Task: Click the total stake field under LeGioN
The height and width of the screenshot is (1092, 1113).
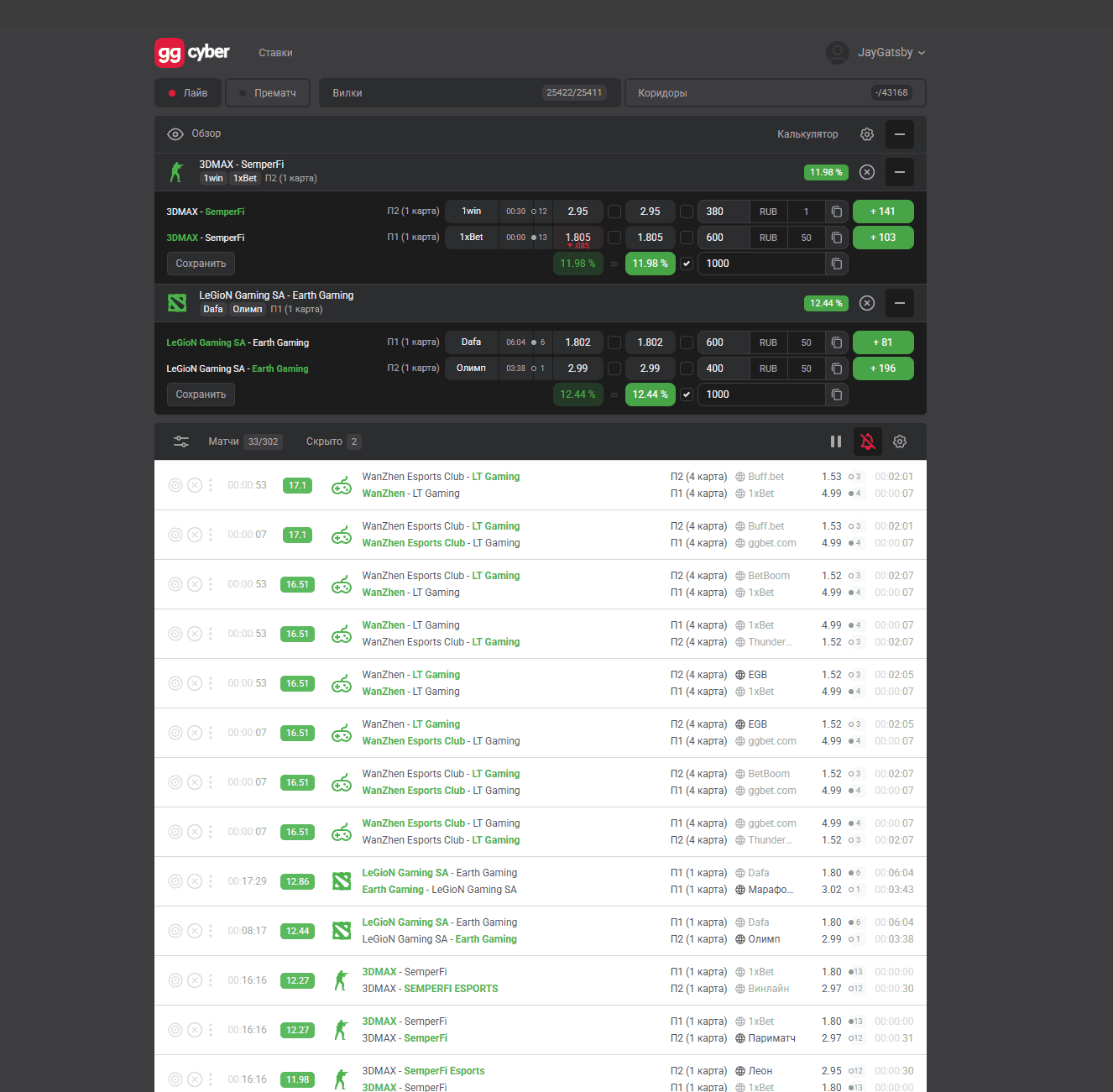Action: [760, 394]
